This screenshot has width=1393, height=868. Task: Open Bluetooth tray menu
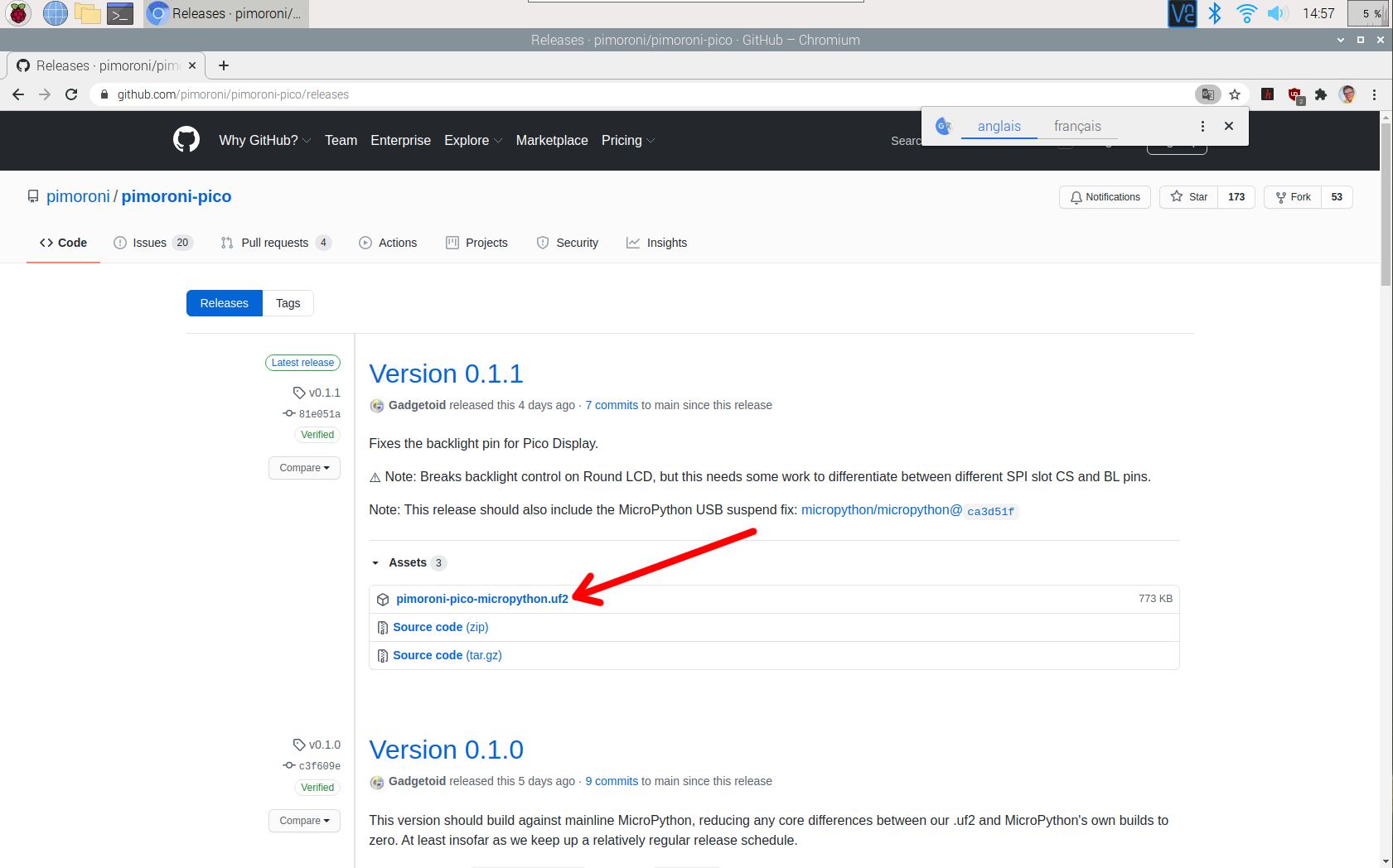(1215, 13)
